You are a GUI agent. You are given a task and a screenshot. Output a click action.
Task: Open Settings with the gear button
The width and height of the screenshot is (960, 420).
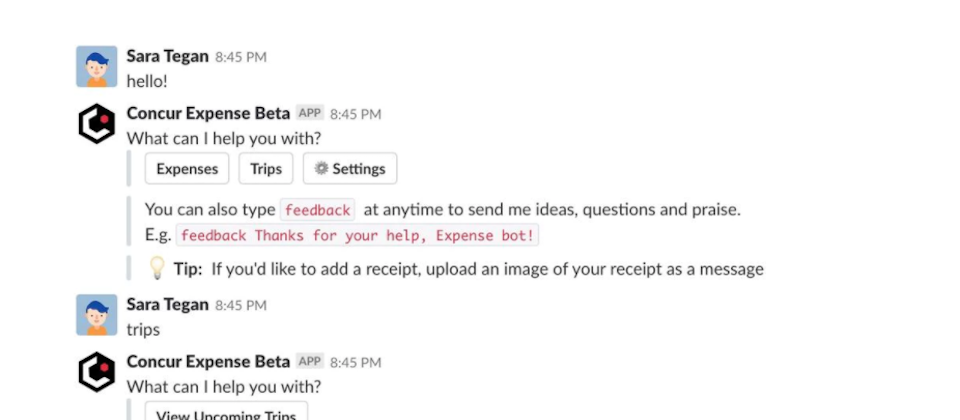[x=350, y=168]
